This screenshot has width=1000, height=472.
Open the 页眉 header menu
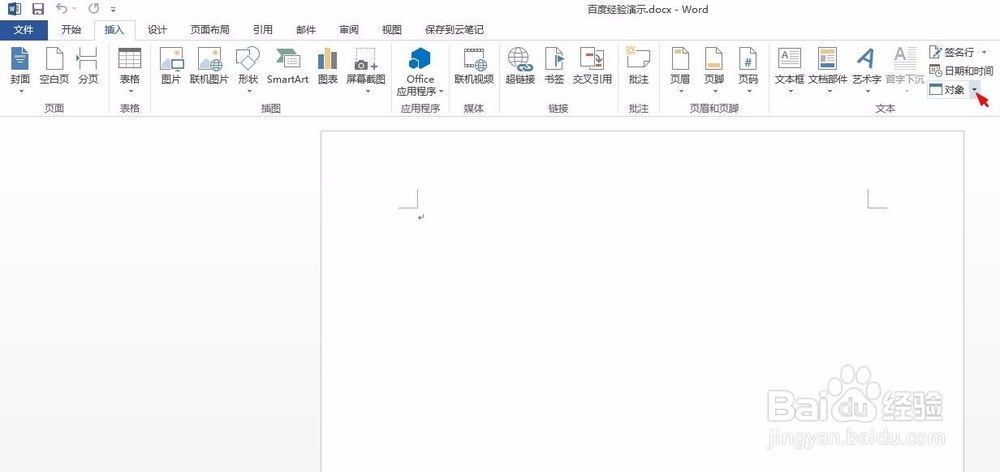[680, 70]
